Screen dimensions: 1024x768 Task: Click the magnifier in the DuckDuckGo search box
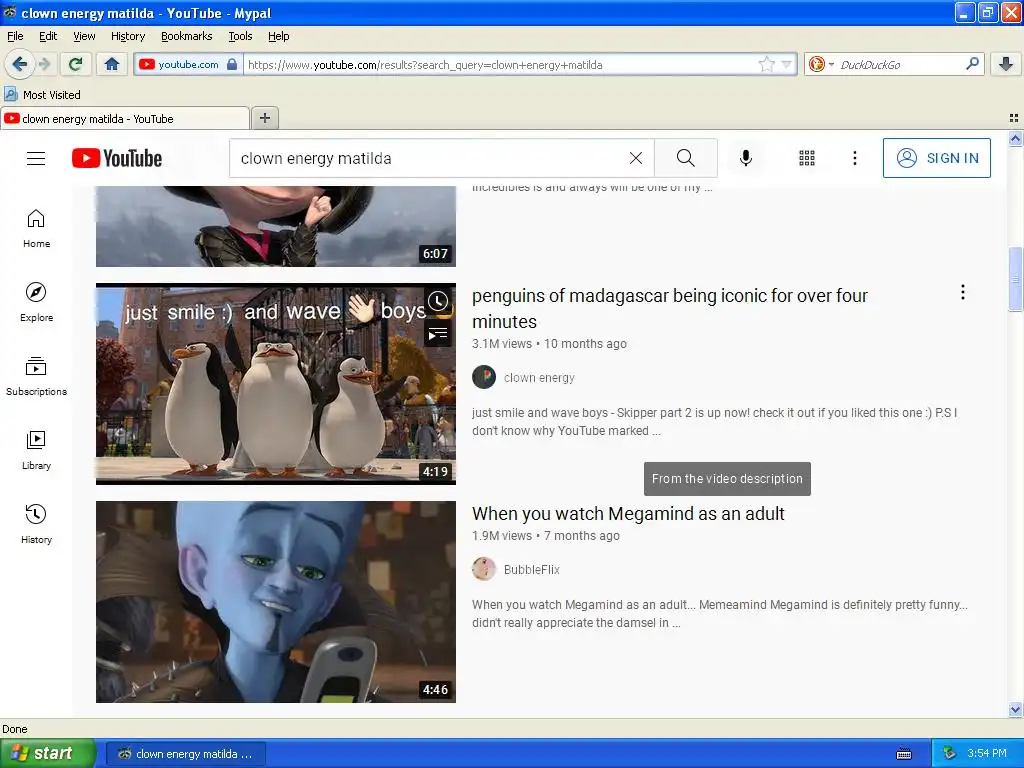coord(972,64)
